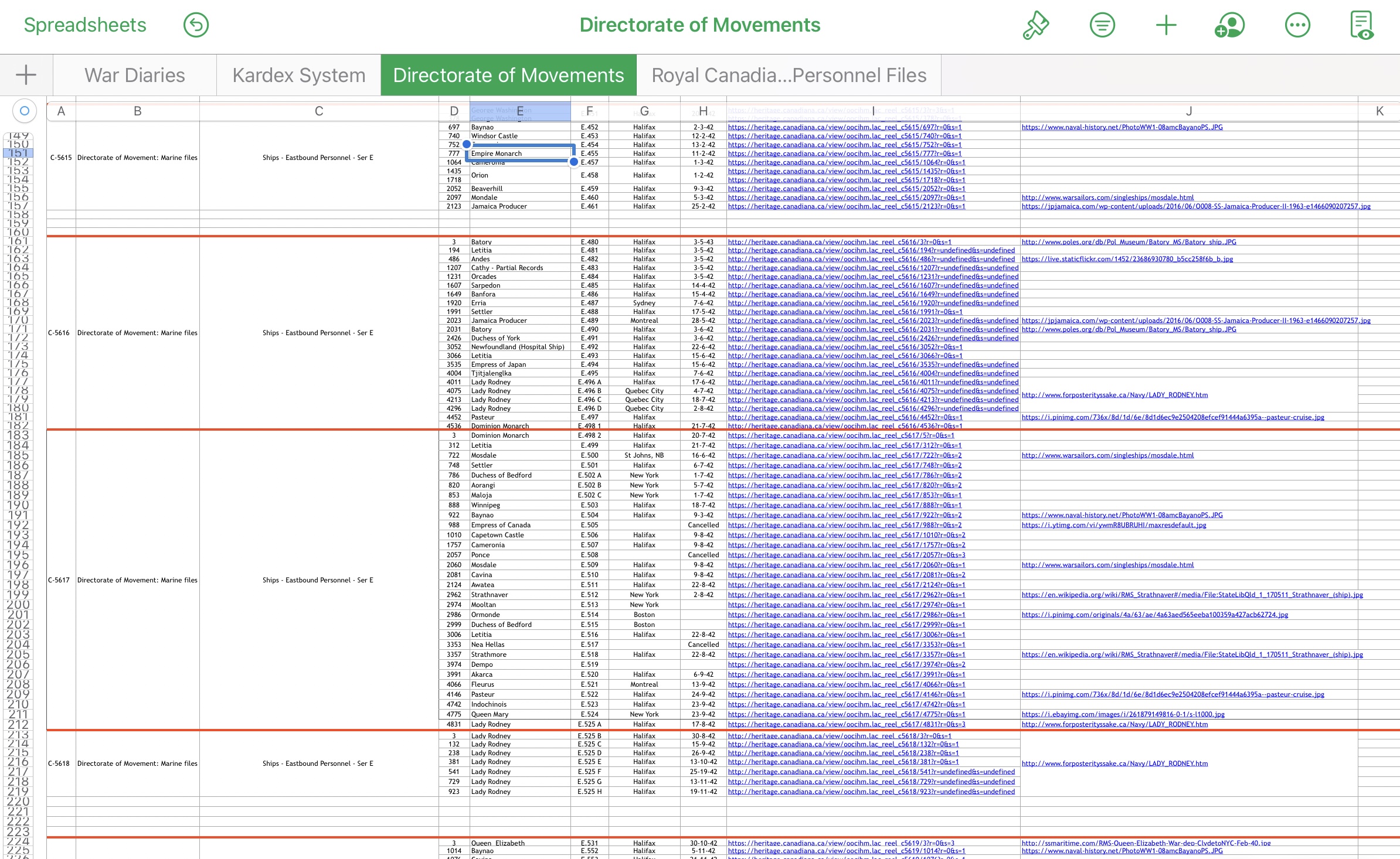Open the Queen Mary ebayimg link
1400x859 pixels.
tap(1122, 714)
